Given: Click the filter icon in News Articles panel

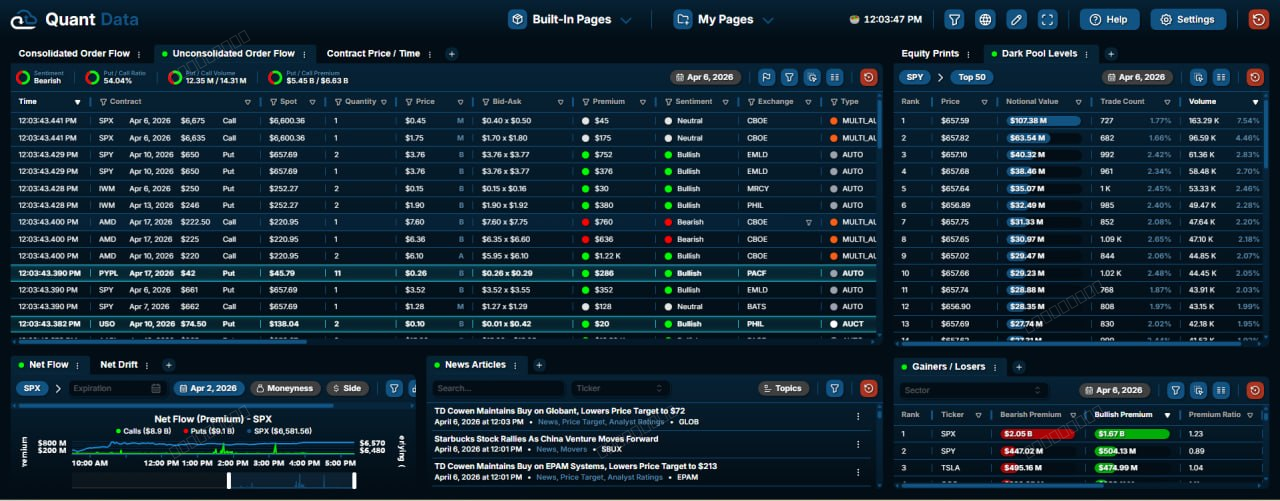Looking at the screenshot, I should (835, 388).
